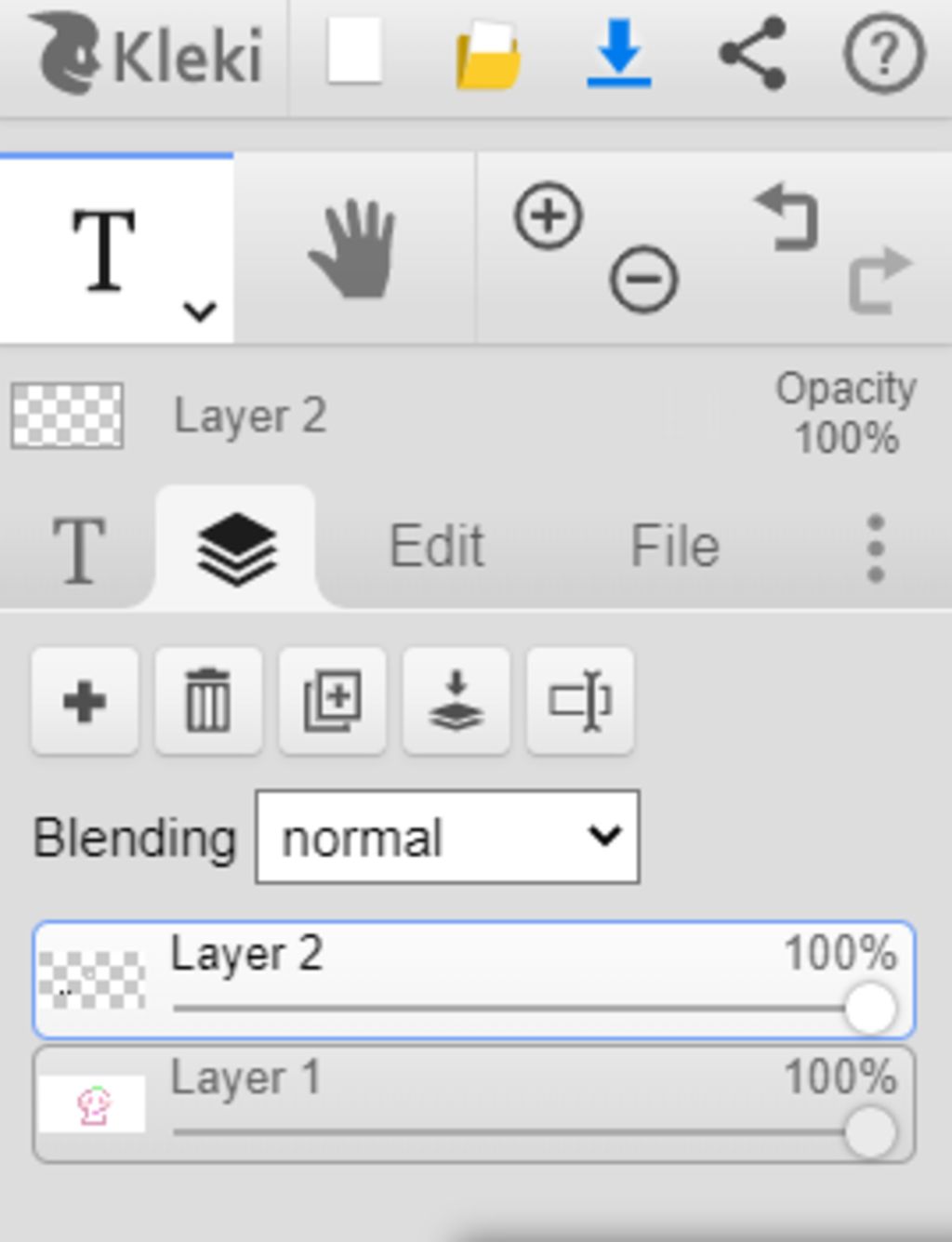
Task: Switch to the File tab
Action: [x=675, y=546]
